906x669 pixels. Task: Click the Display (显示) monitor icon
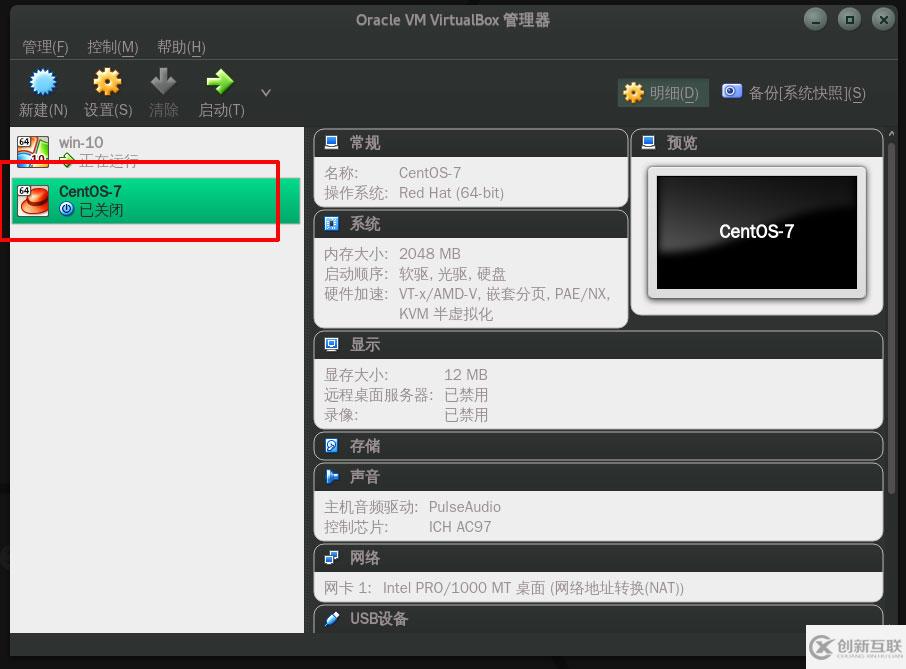click(x=332, y=344)
